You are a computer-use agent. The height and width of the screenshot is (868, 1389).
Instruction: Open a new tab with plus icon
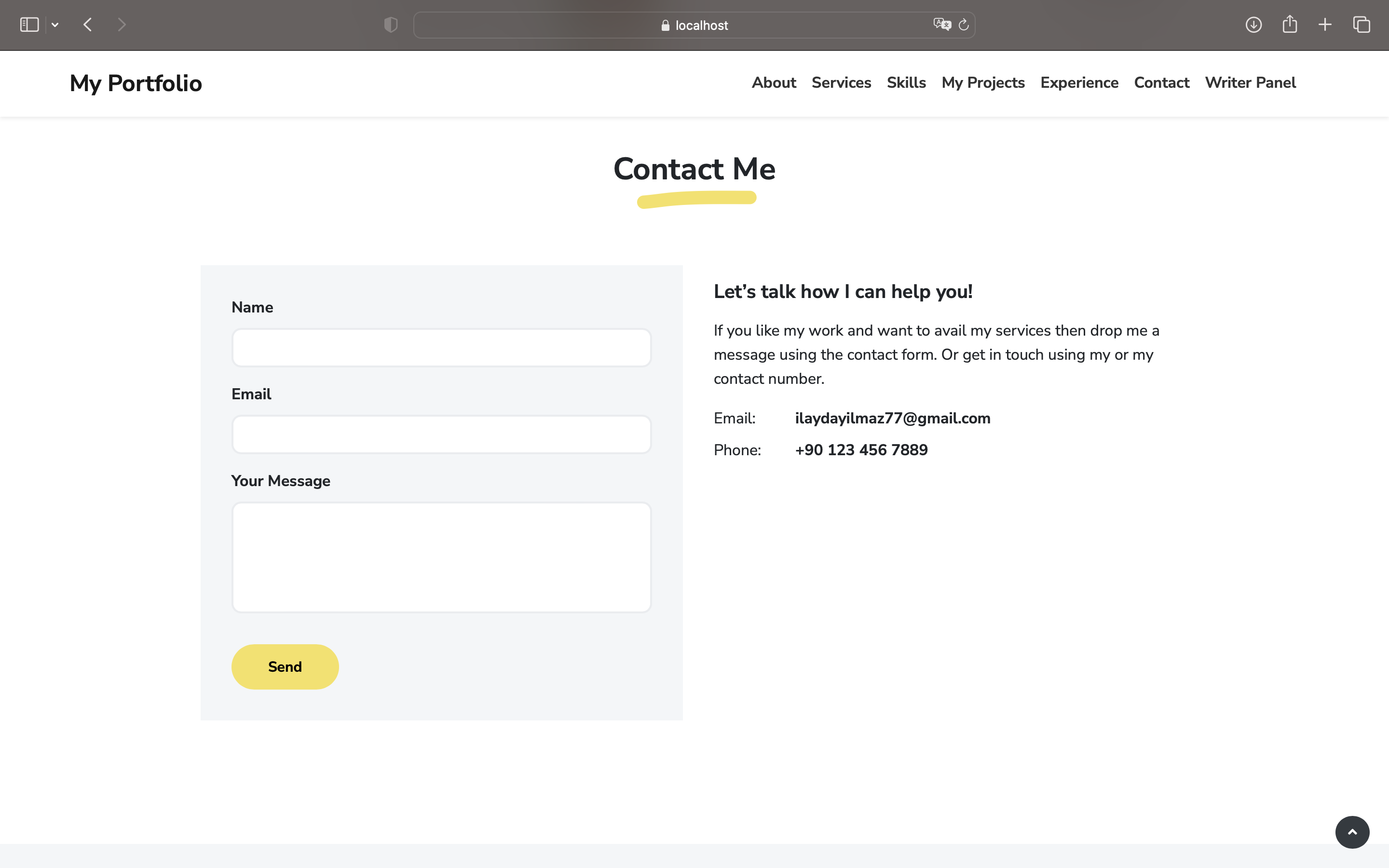click(x=1325, y=25)
